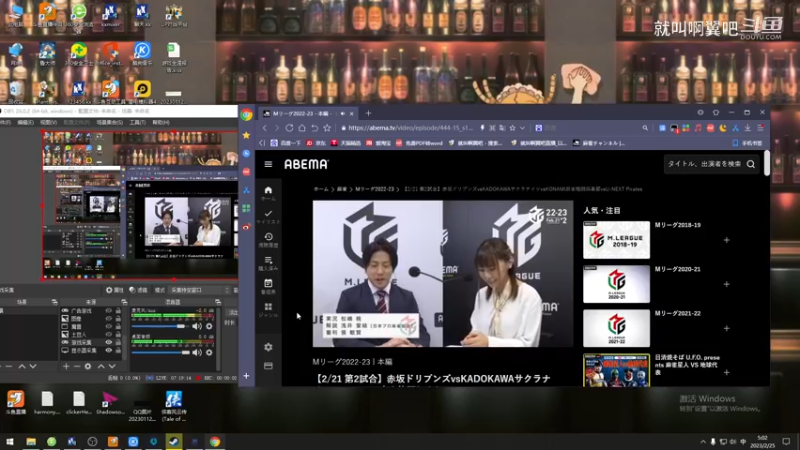Click the browser reload button
This screenshot has width=800, height=450.
tap(289, 128)
